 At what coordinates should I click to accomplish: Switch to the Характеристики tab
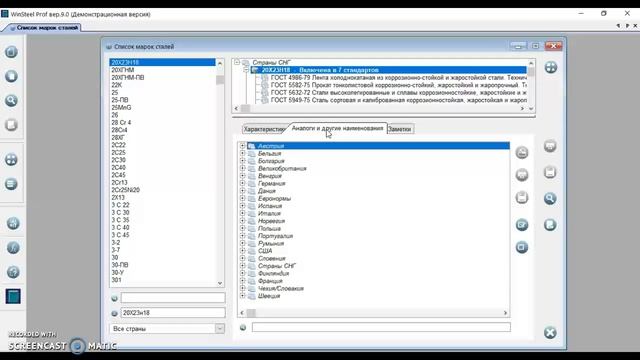[264, 129]
